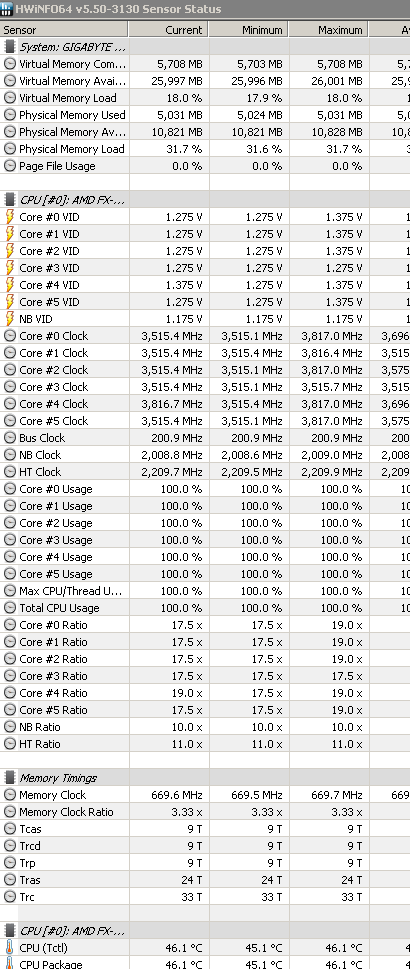
Task: Click the Minimum column header
Action: click(249, 30)
